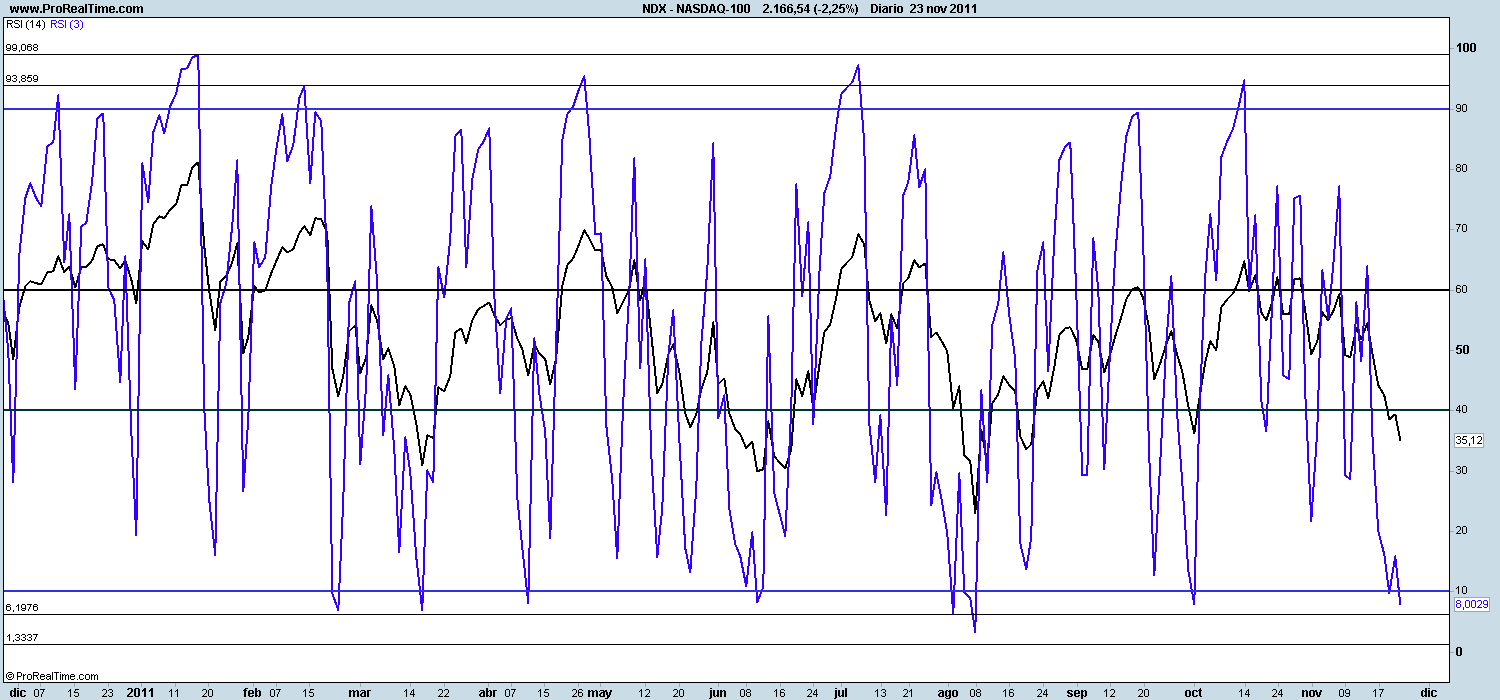
Task: Click the 90 value on the vertical scale
Action: point(1463,108)
